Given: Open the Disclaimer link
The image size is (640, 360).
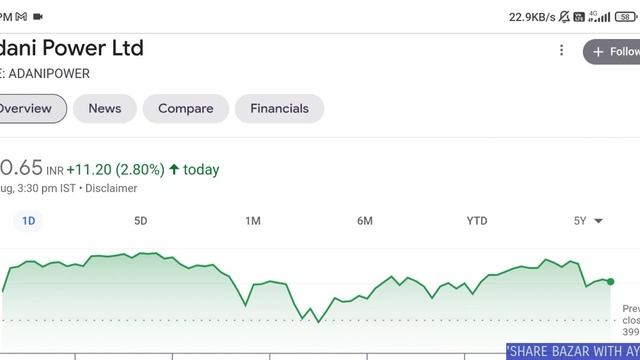Looking at the screenshot, I should [x=111, y=188].
